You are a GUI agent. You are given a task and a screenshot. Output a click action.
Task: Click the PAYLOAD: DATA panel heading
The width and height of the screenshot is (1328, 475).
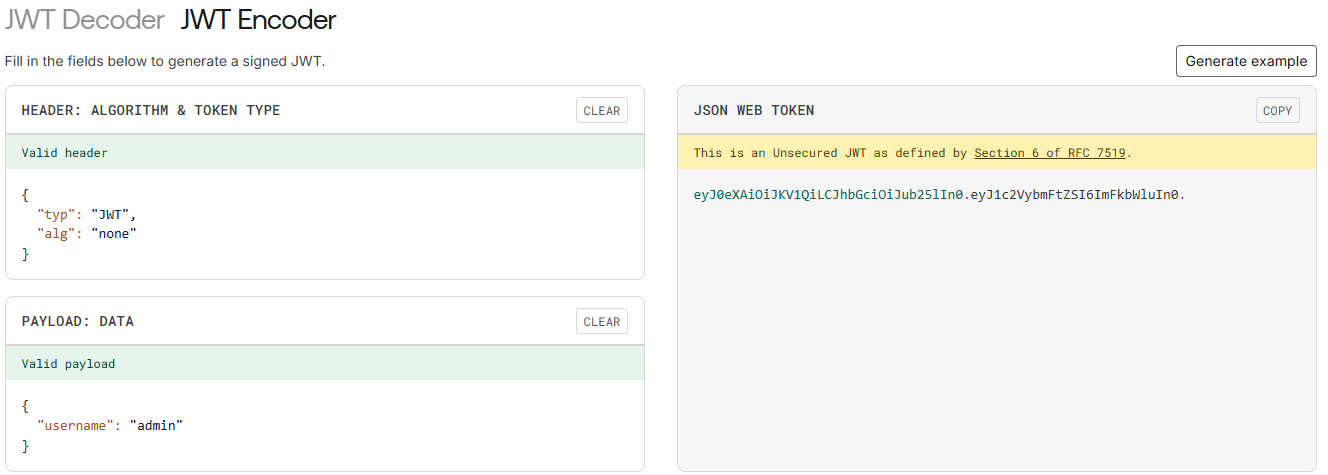point(77,322)
